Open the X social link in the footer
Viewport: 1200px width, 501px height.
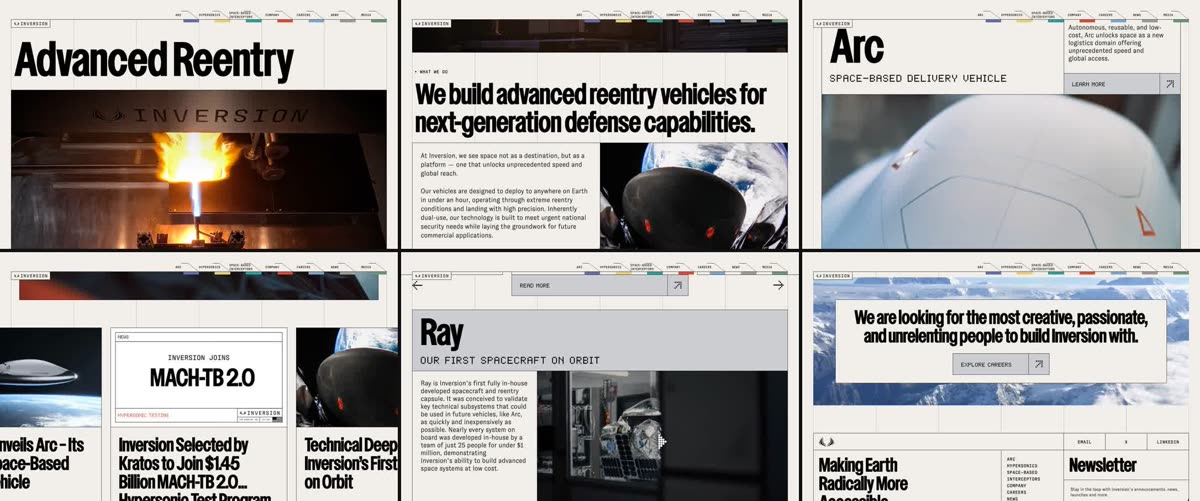tap(1126, 442)
